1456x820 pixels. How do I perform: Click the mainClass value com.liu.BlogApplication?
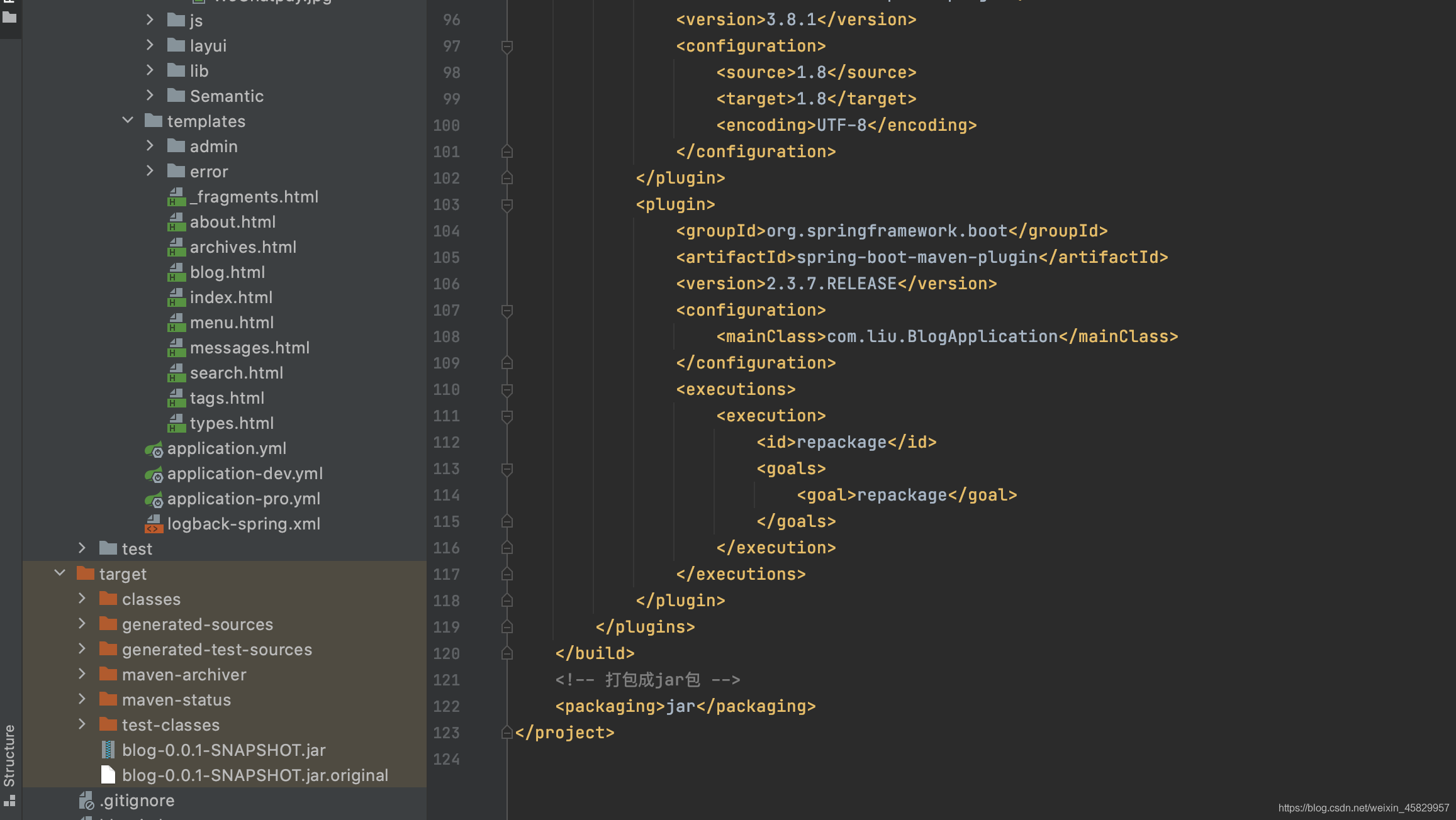click(942, 336)
